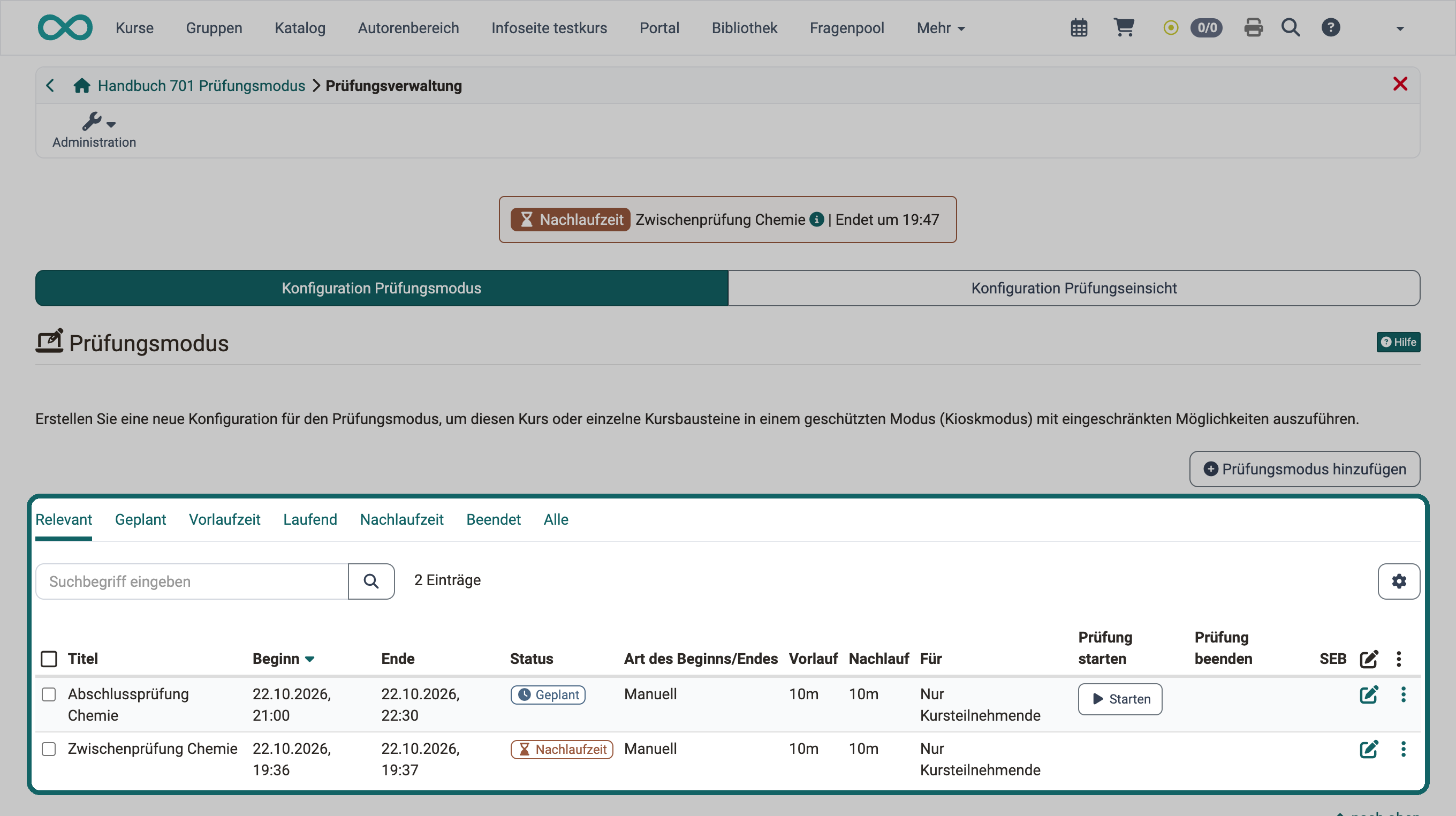Click the OpenOlat infinity logo

[65, 28]
